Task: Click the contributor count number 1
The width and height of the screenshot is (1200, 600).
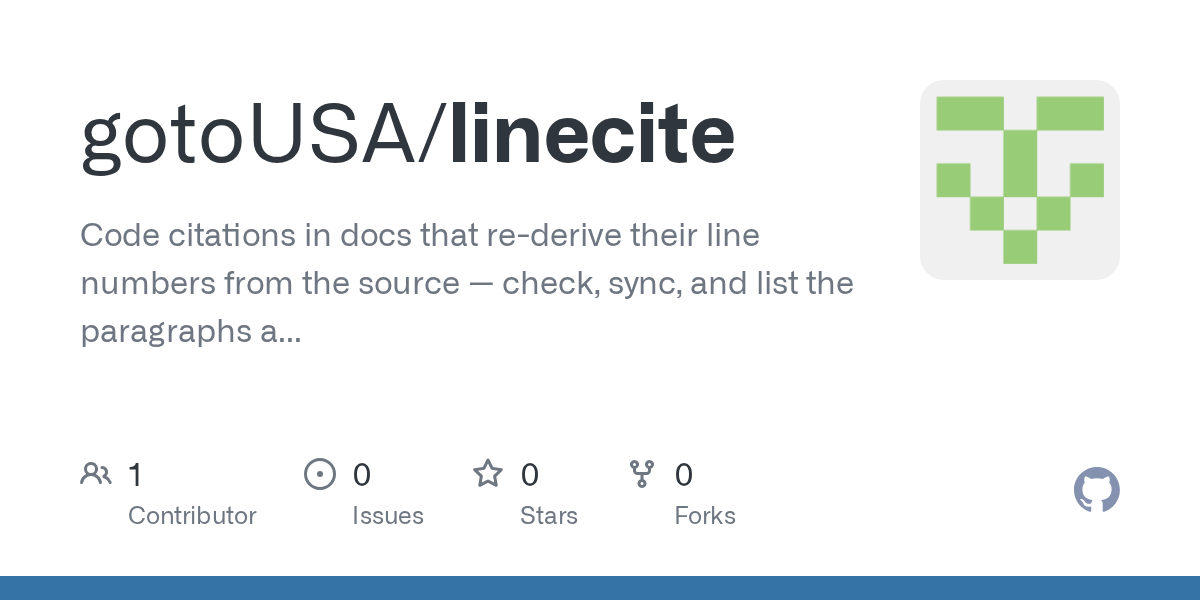Action: pos(135,474)
